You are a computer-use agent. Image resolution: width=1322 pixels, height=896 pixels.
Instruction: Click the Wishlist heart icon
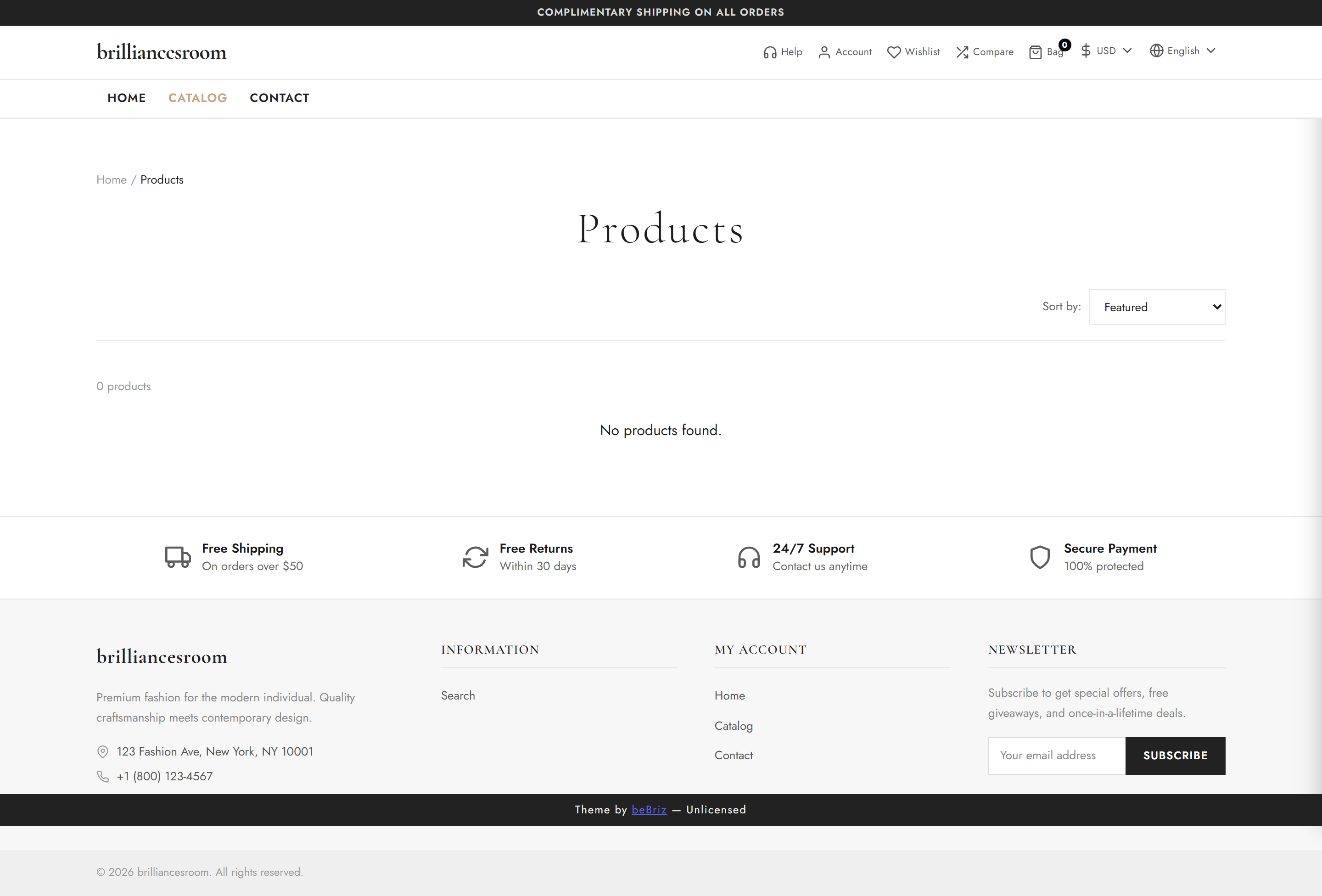pyautogui.click(x=894, y=52)
